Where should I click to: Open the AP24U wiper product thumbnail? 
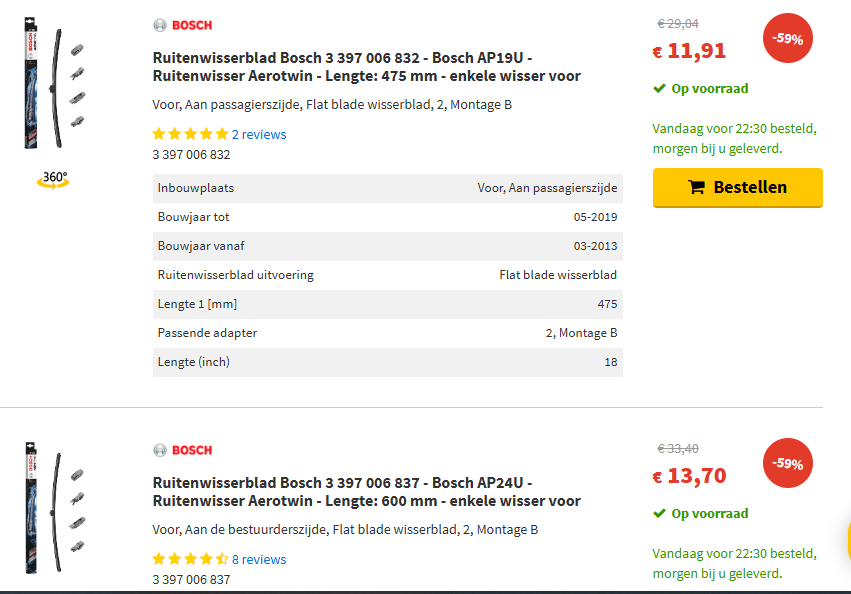click(x=54, y=508)
